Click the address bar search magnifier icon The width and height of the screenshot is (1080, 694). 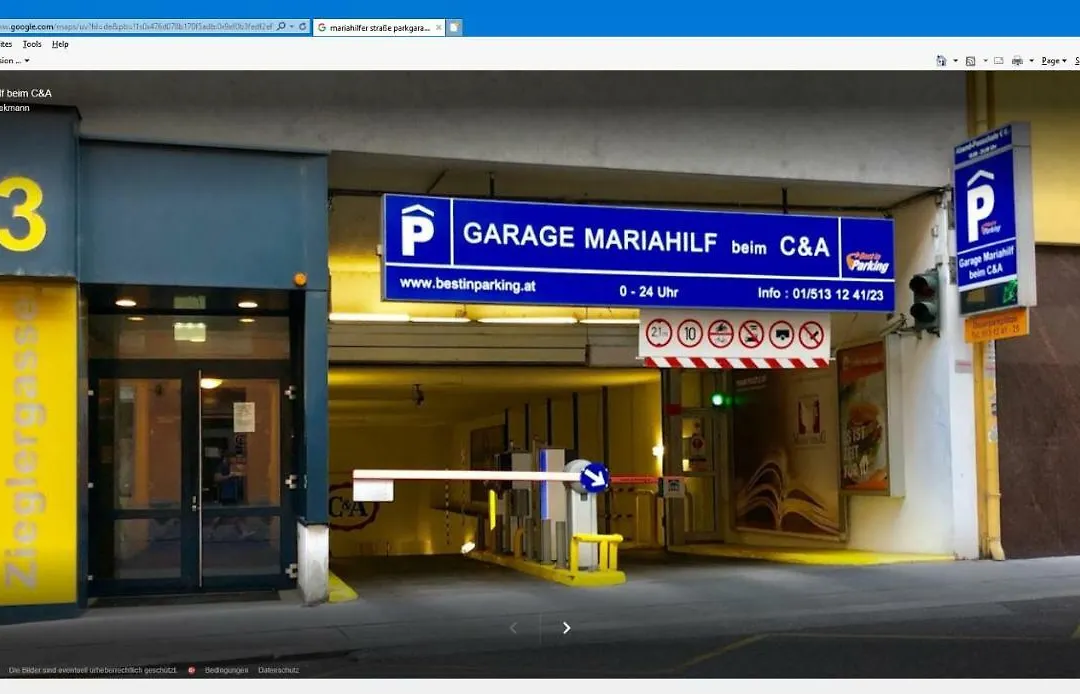pos(280,27)
